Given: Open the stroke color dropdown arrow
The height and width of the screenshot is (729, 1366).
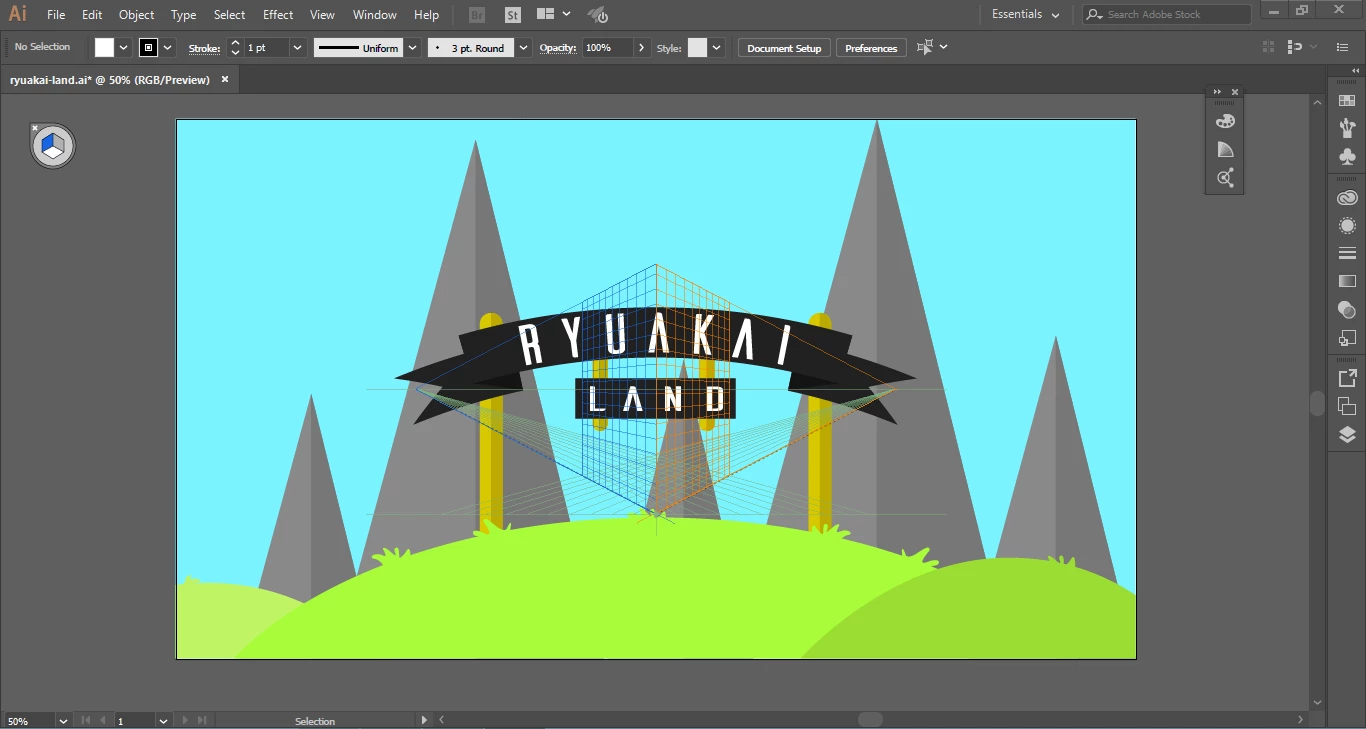Looking at the screenshot, I should 168,47.
